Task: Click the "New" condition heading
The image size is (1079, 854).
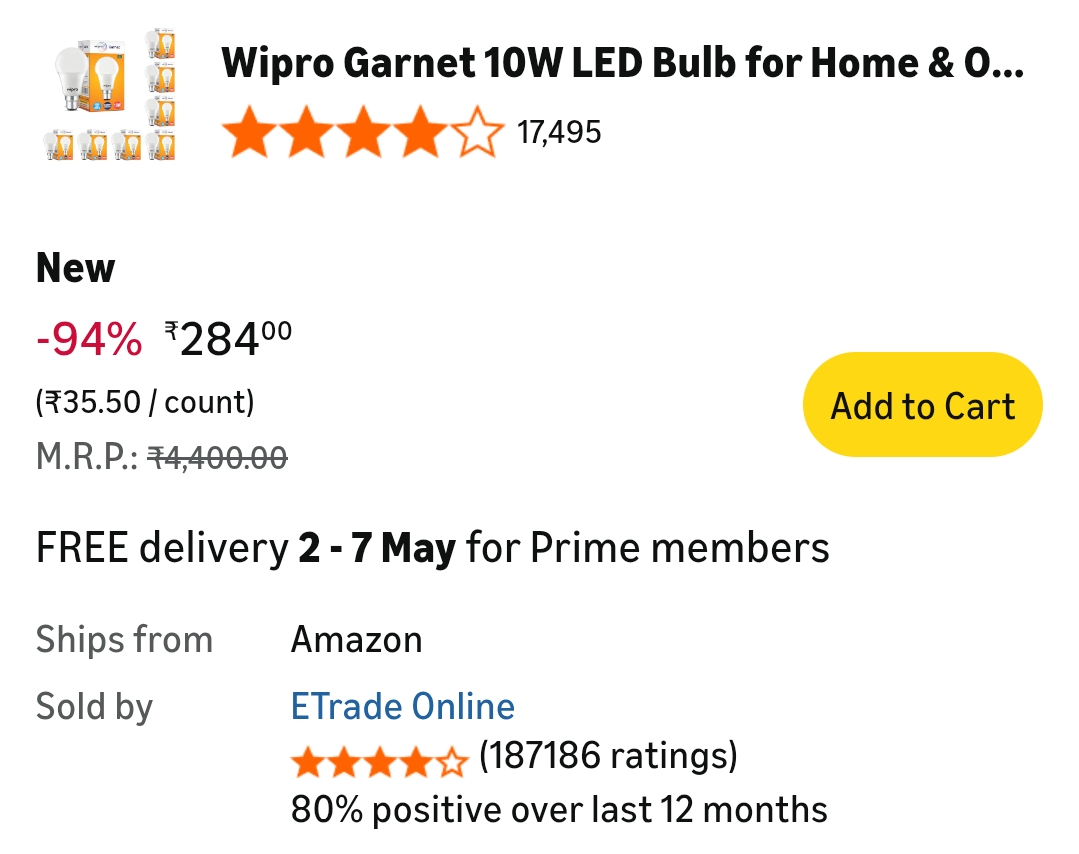Action: coord(75,268)
